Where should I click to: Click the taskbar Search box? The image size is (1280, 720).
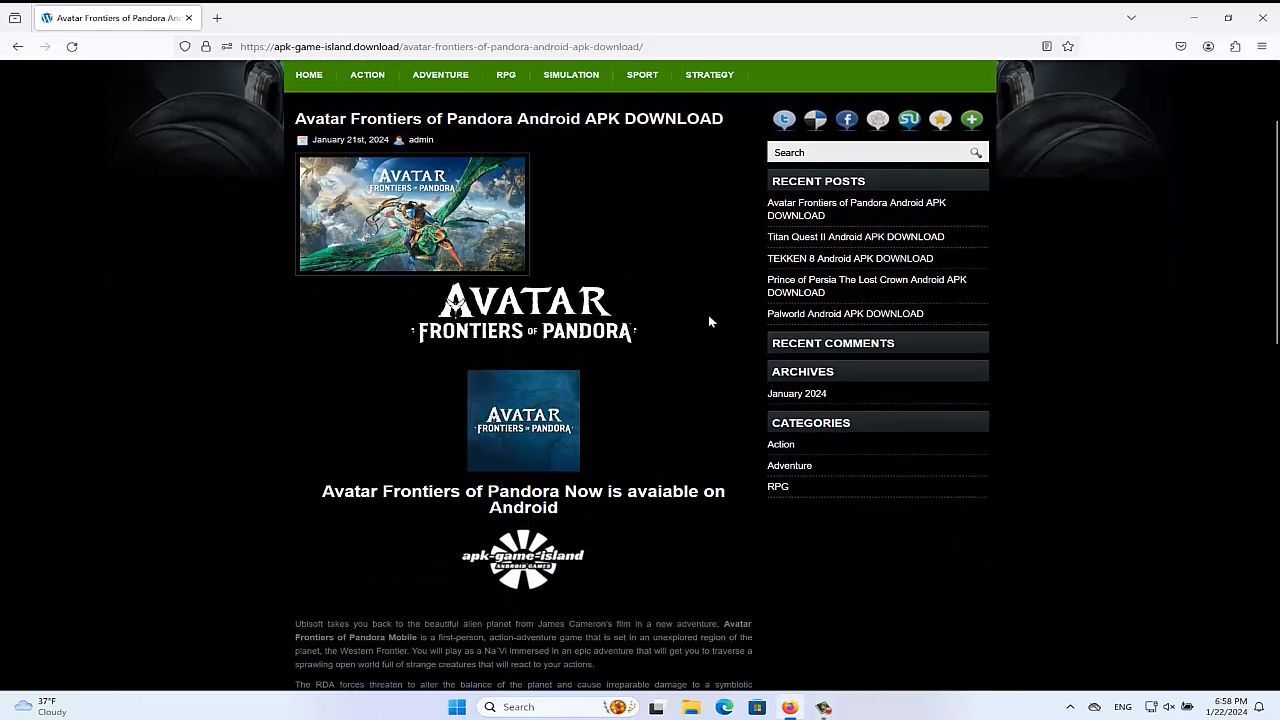[556, 707]
